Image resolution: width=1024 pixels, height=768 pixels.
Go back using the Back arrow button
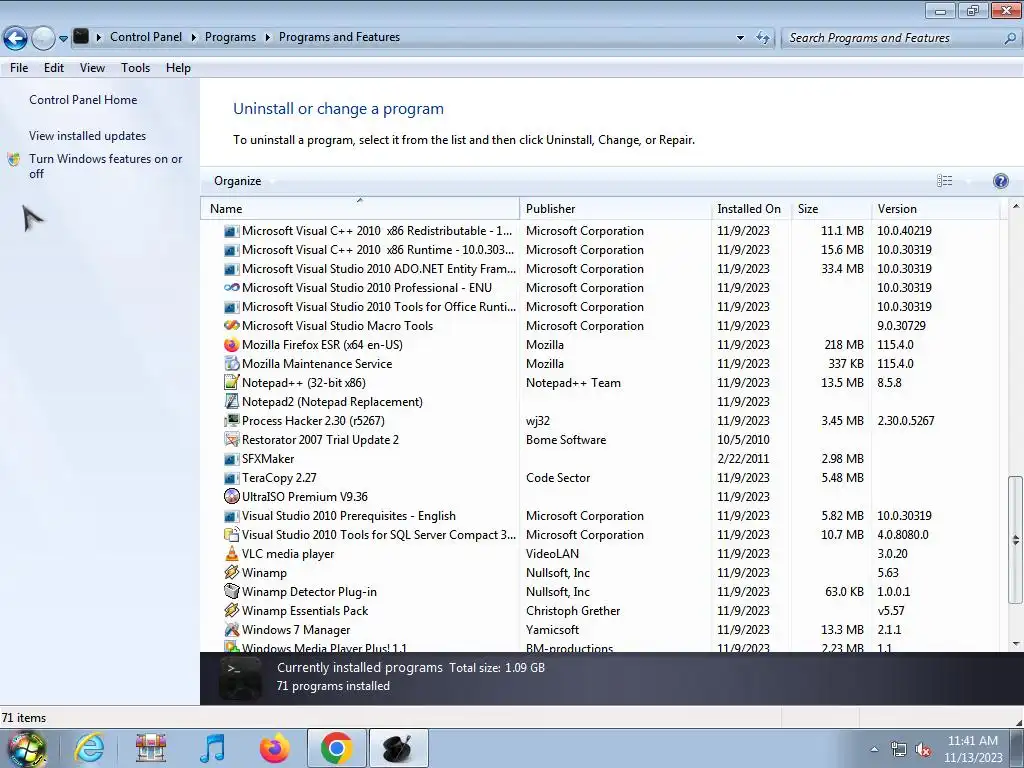coord(15,38)
